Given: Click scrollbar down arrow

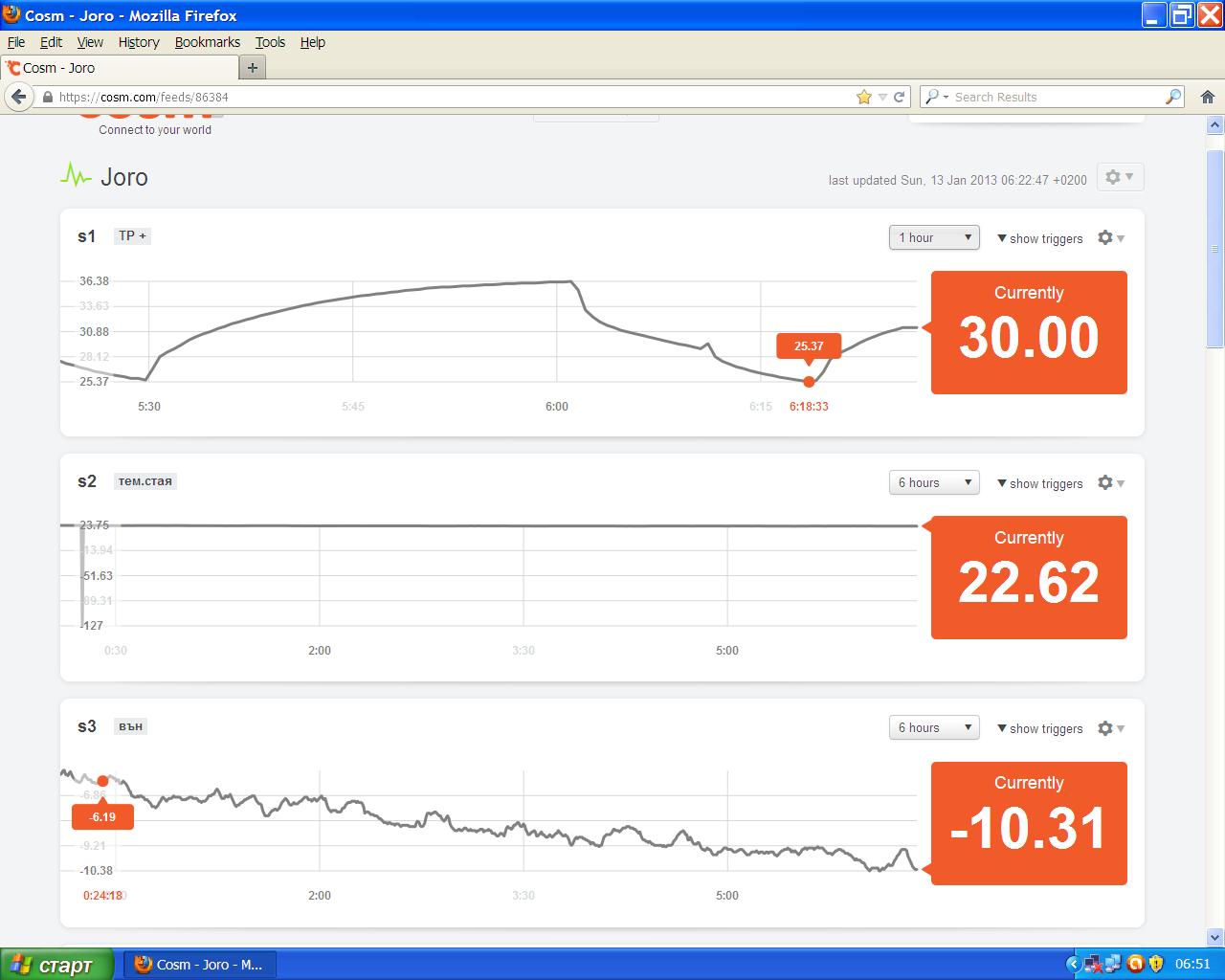Looking at the screenshot, I should pyautogui.click(x=1215, y=937).
